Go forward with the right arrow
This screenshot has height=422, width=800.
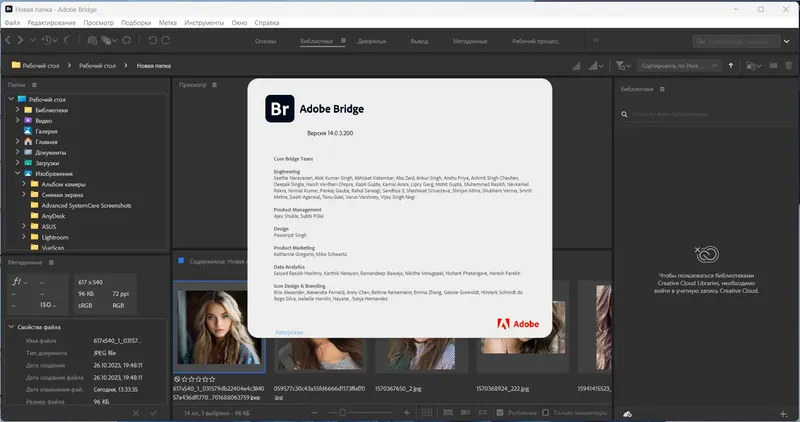(x=20, y=40)
